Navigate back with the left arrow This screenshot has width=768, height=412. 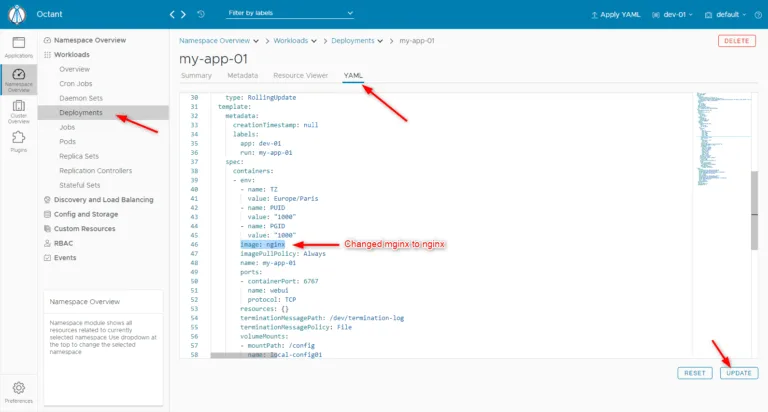172,14
